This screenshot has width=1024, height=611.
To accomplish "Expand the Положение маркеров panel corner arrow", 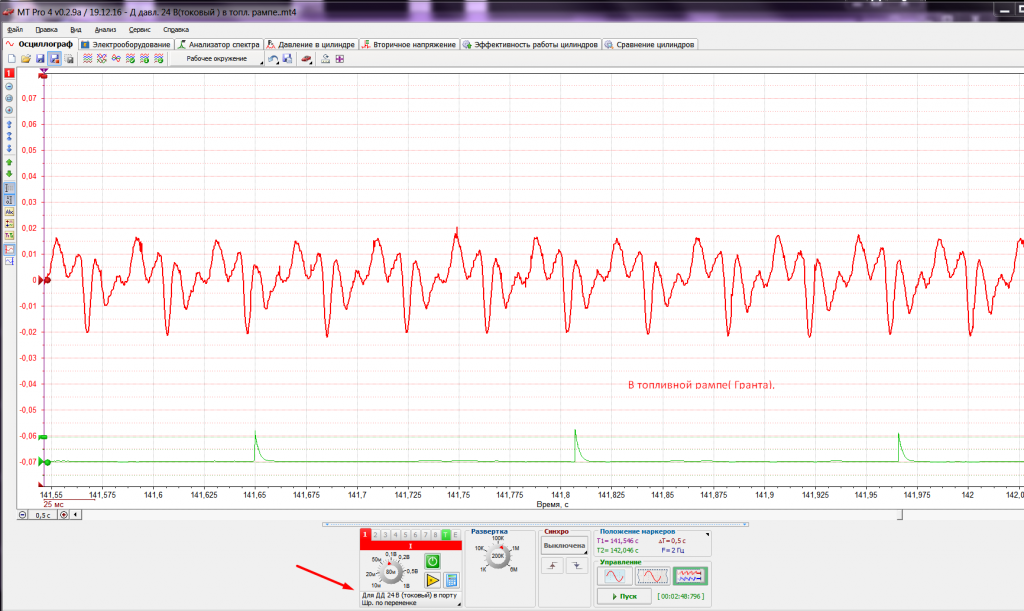I will click(x=707, y=534).
